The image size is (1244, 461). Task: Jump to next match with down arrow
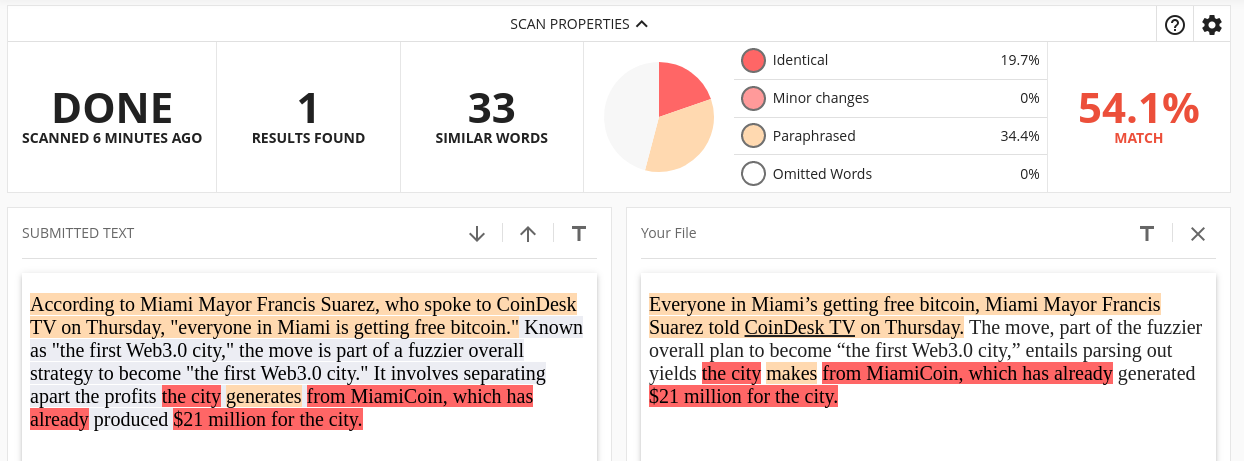(477, 233)
